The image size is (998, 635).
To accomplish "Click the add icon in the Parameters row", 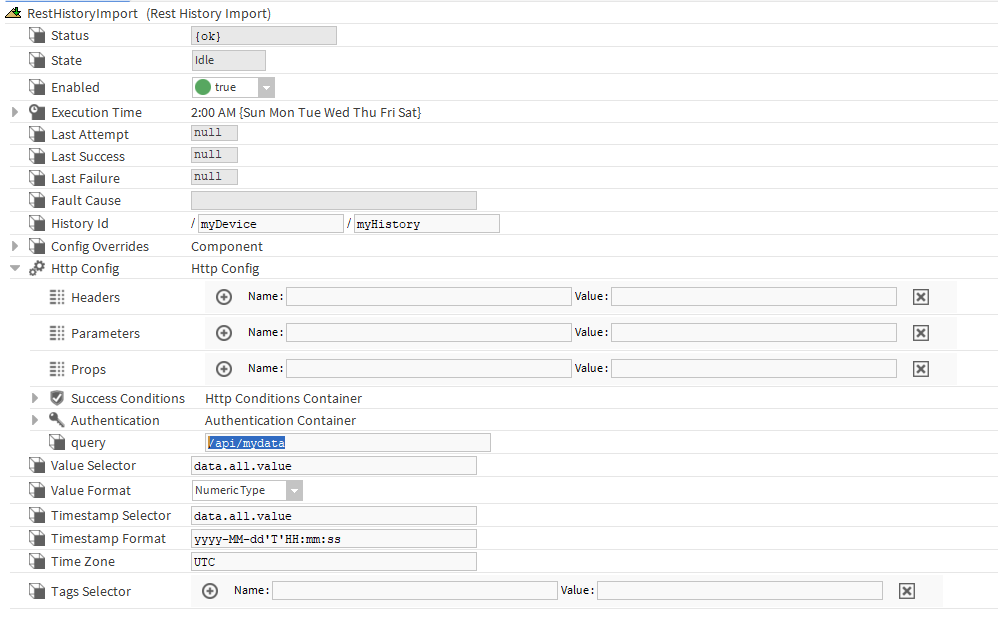I will click(x=224, y=333).
